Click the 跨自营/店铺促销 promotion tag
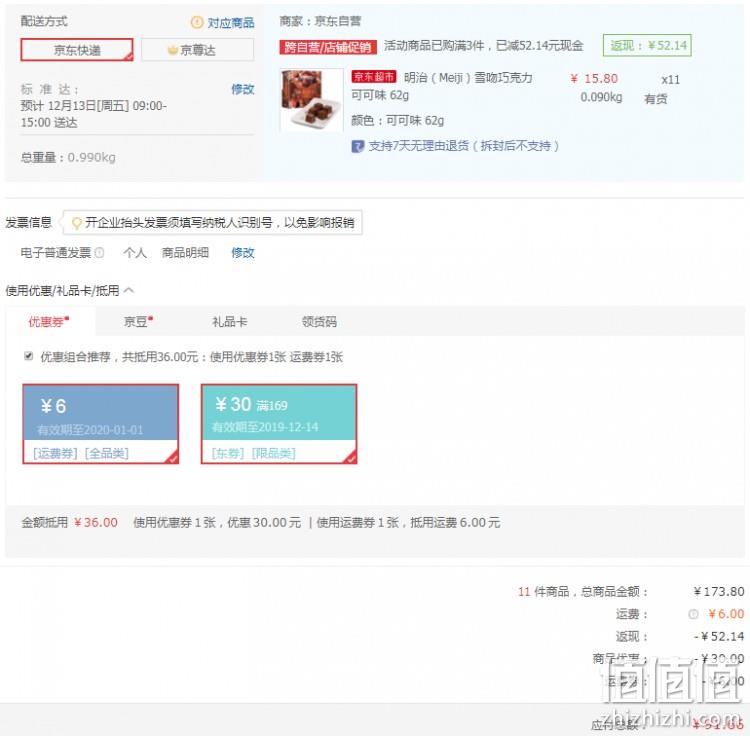The width and height of the screenshot is (750, 736). tap(328, 47)
